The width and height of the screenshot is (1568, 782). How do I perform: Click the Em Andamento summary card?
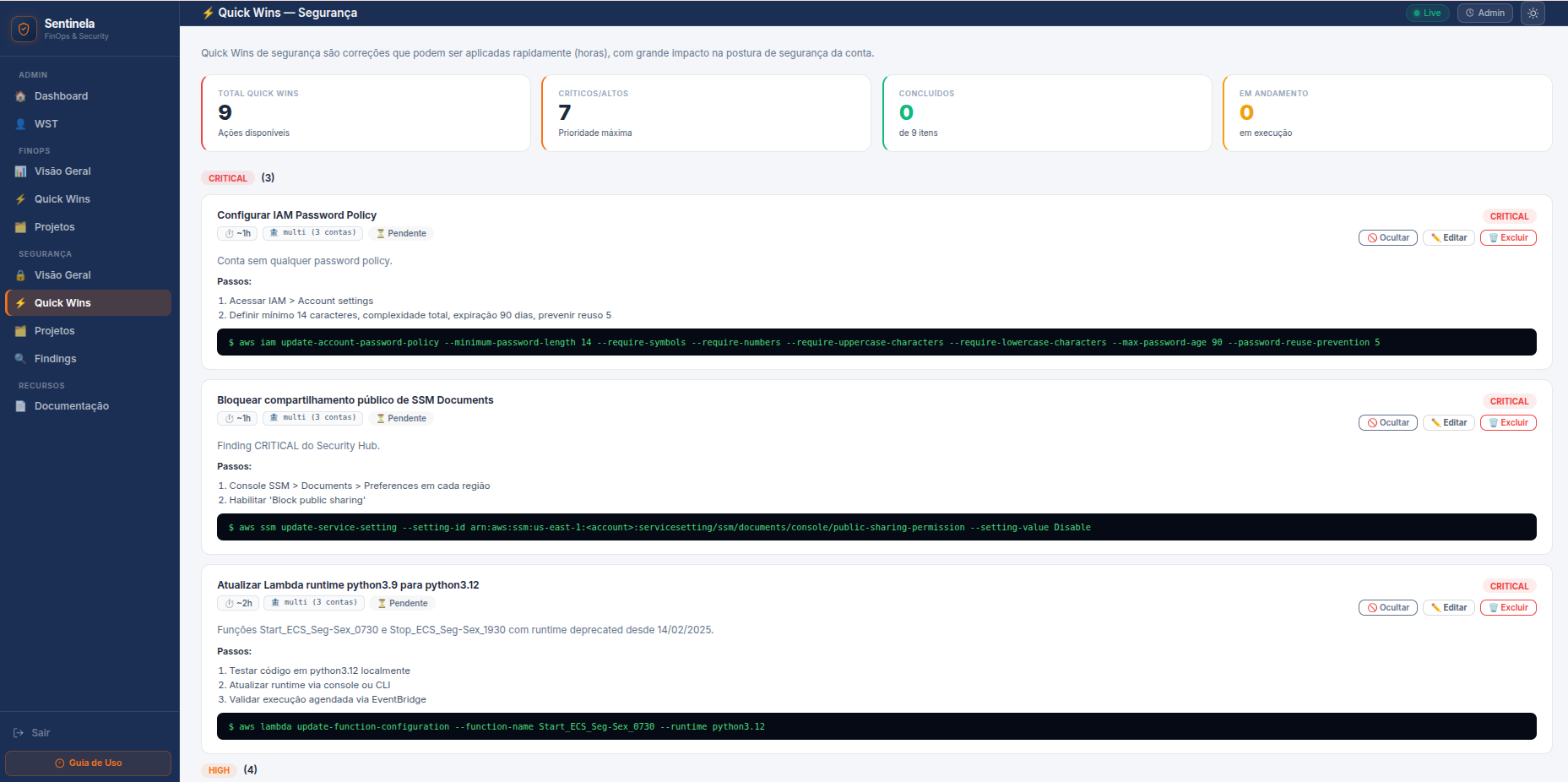coord(1387,113)
